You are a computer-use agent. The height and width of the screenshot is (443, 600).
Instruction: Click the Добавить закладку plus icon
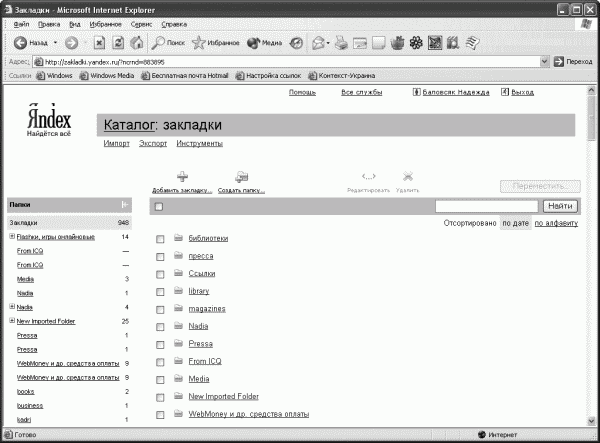182,176
